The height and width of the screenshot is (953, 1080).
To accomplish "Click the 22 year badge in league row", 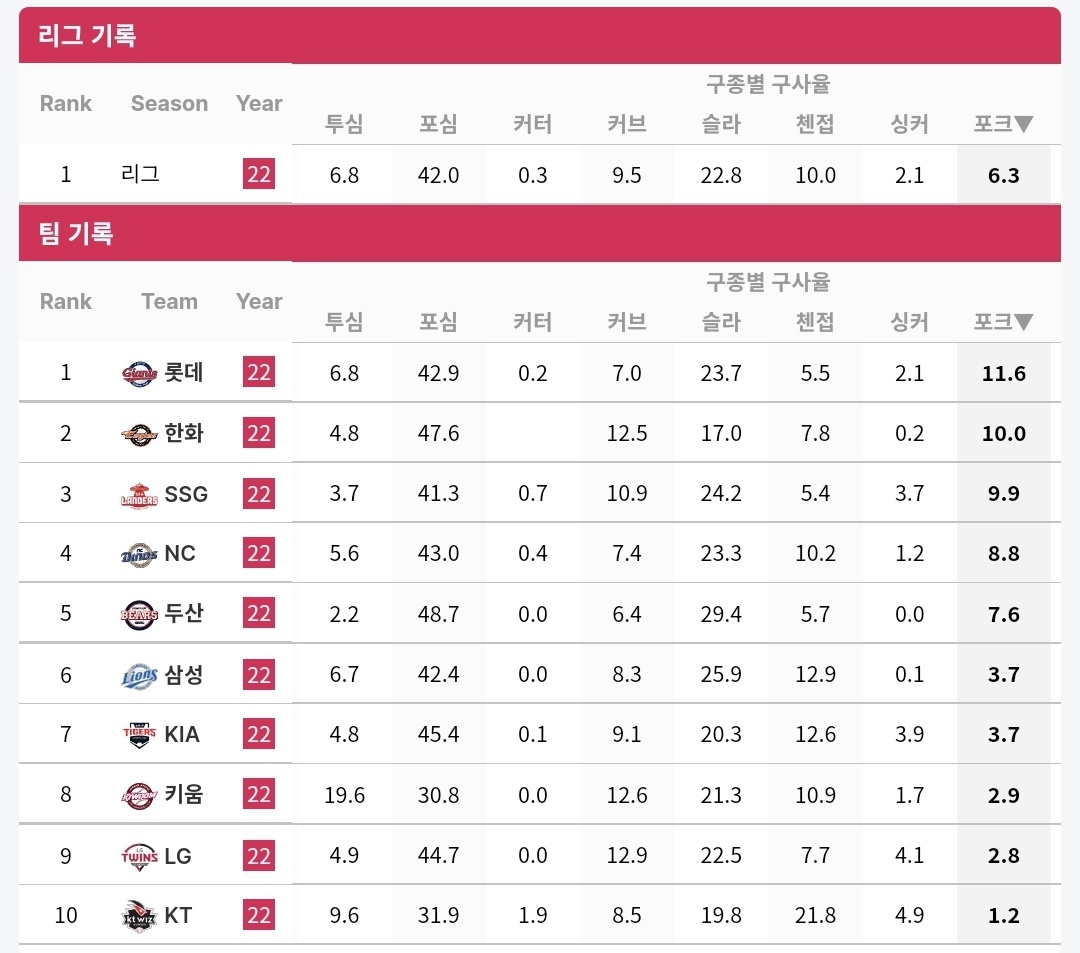I will (259, 175).
